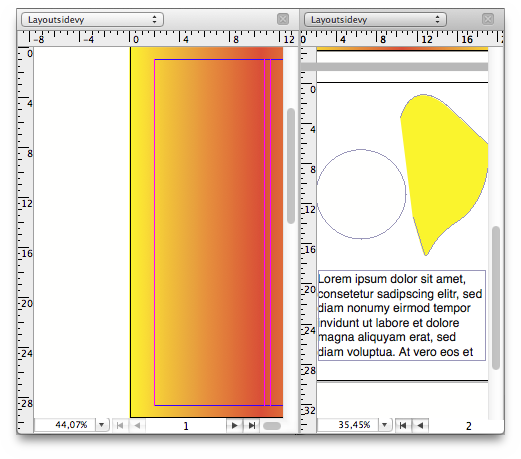Select the empty circle shape
The width and height of the screenshot is (521, 459).
[361, 194]
